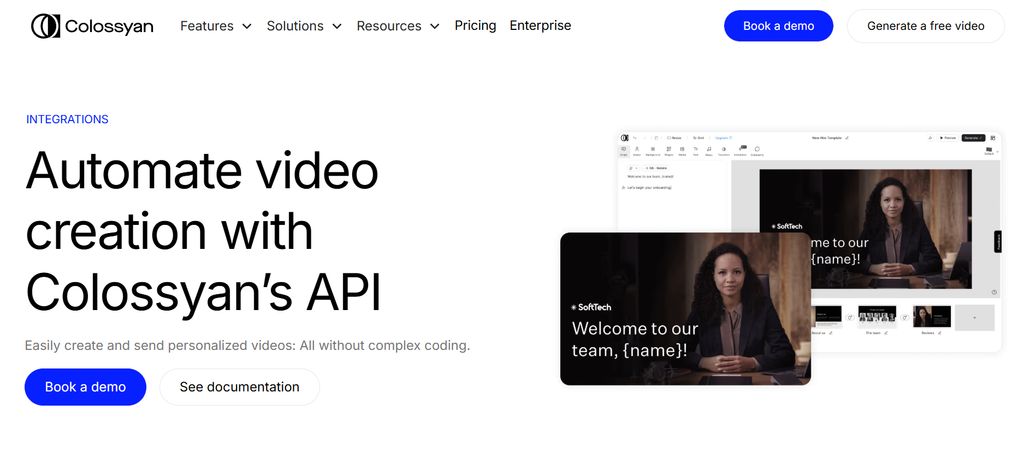Click the help icon below editor canvas
This screenshot has height=453, width=1024.
coord(994,292)
